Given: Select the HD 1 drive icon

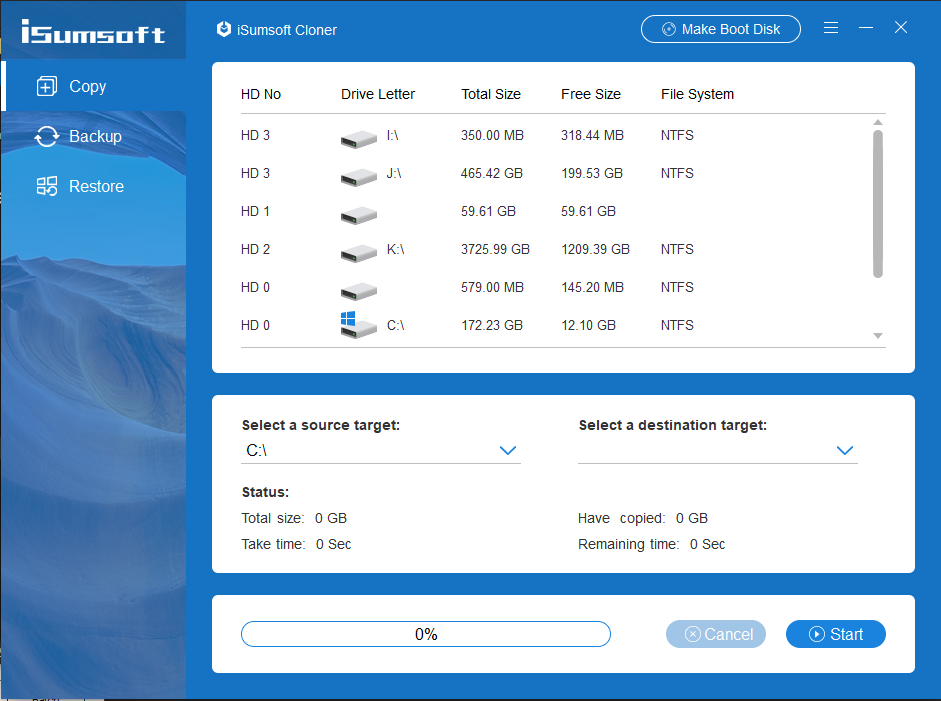Looking at the screenshot, I should (x=359, y=215).
